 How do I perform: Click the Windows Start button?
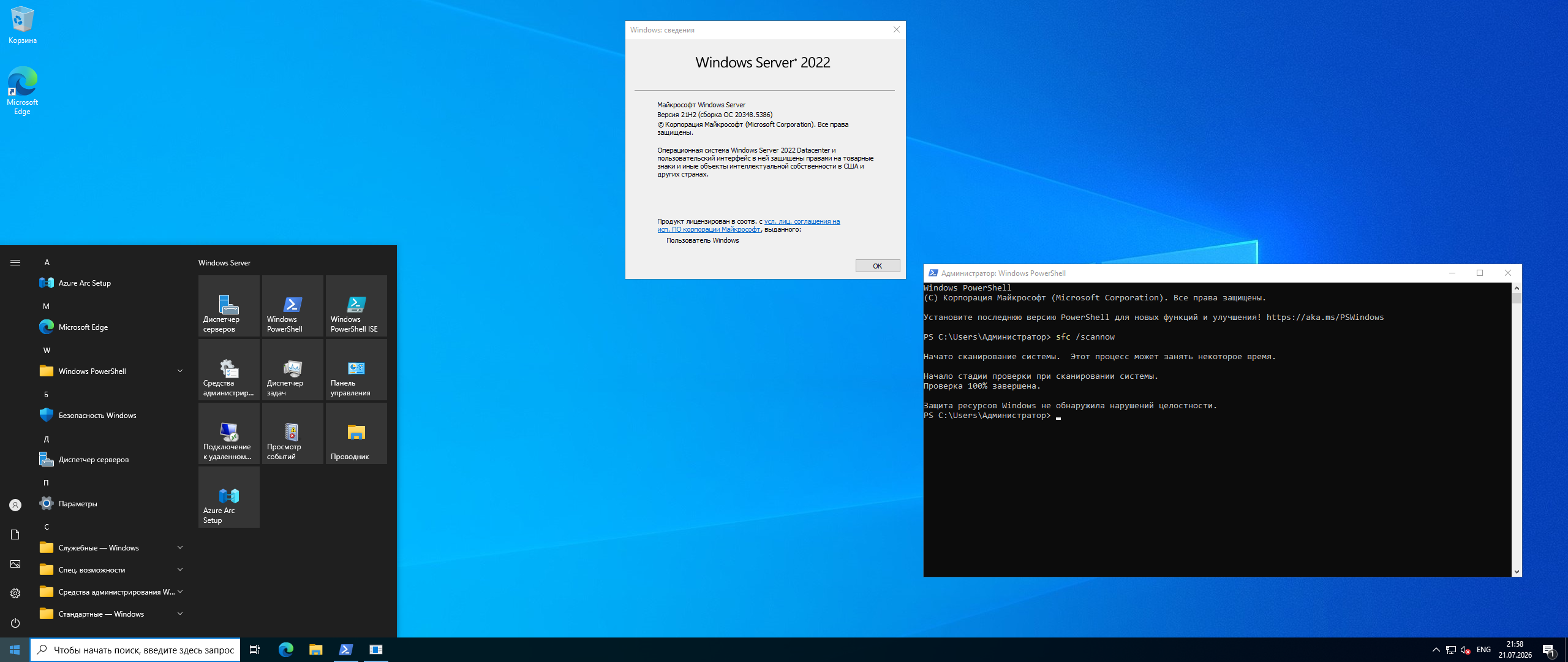pos(15,650)
